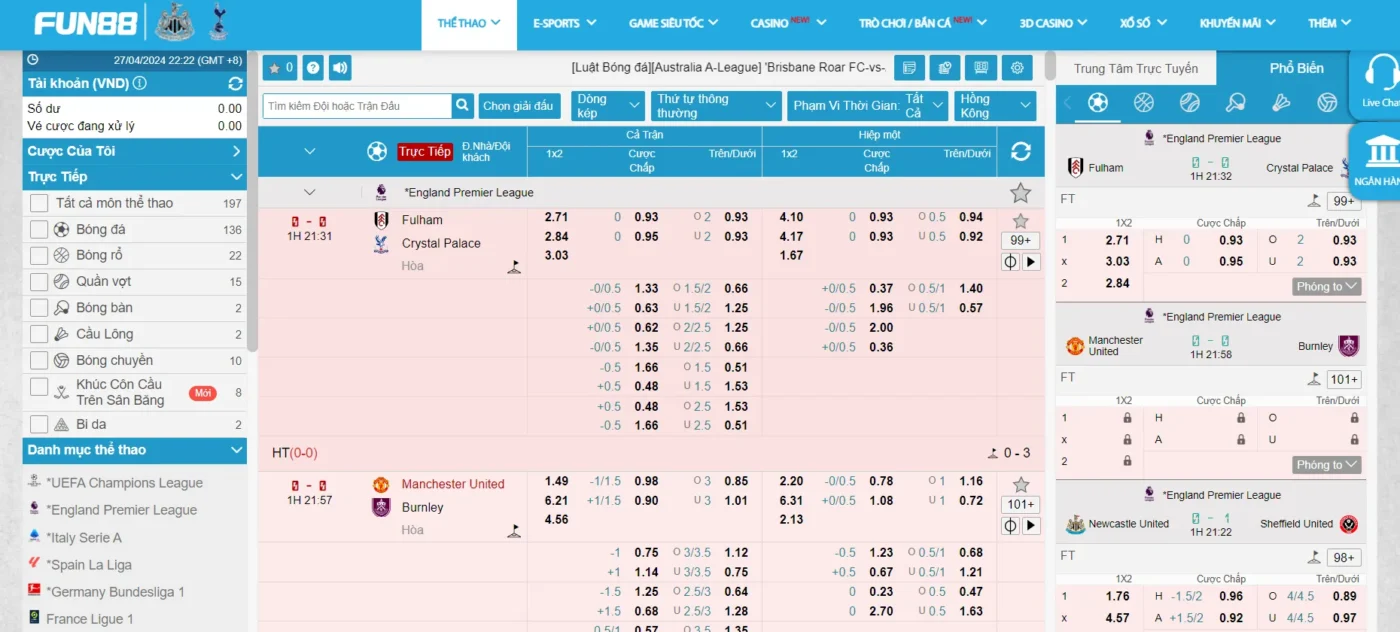Check the Bóng chuyền checkbox
The height and width of the screenshot is (632, 1400).
39,360
